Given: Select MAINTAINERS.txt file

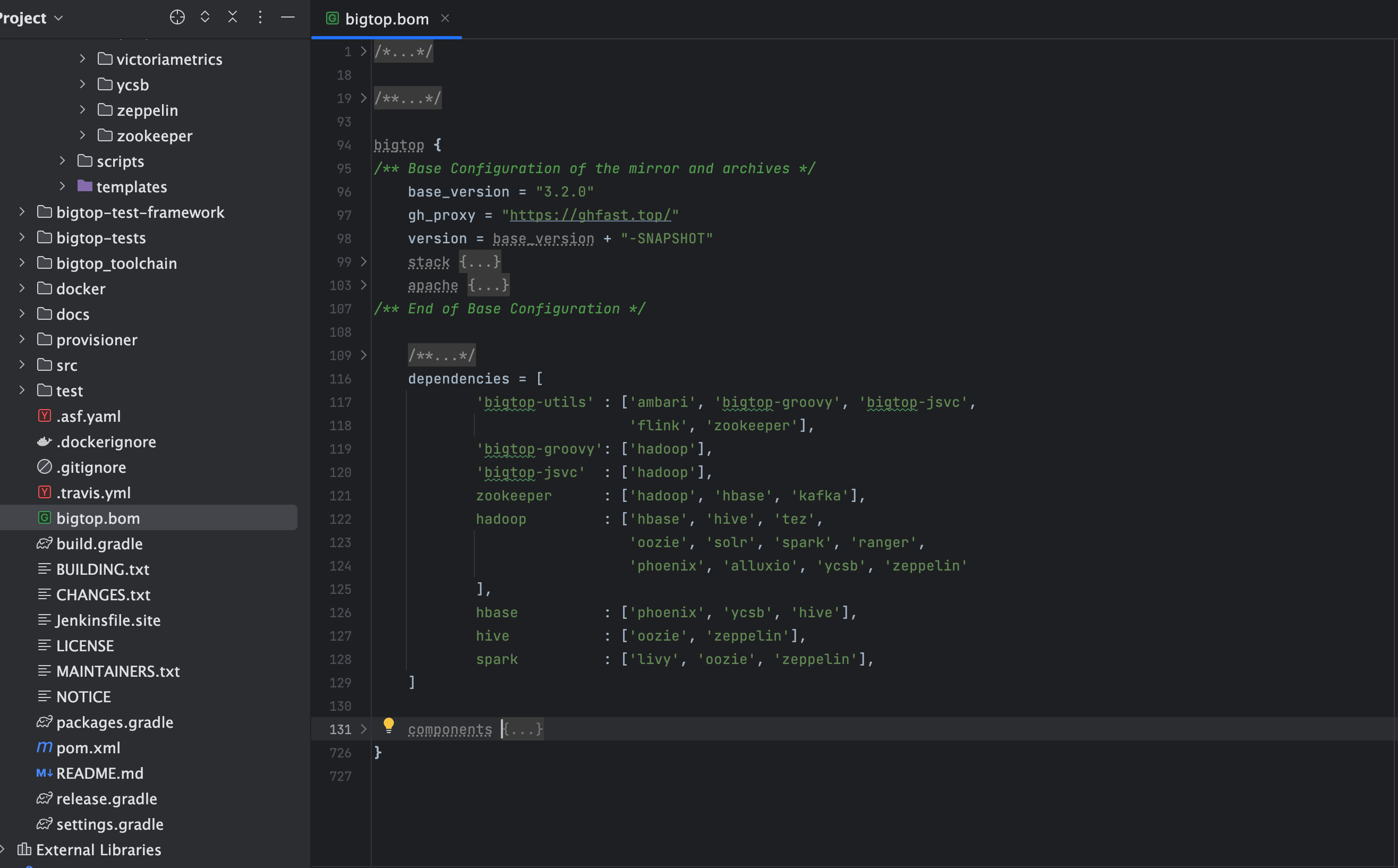Looking at the screenshot, I should coord(117,671).
